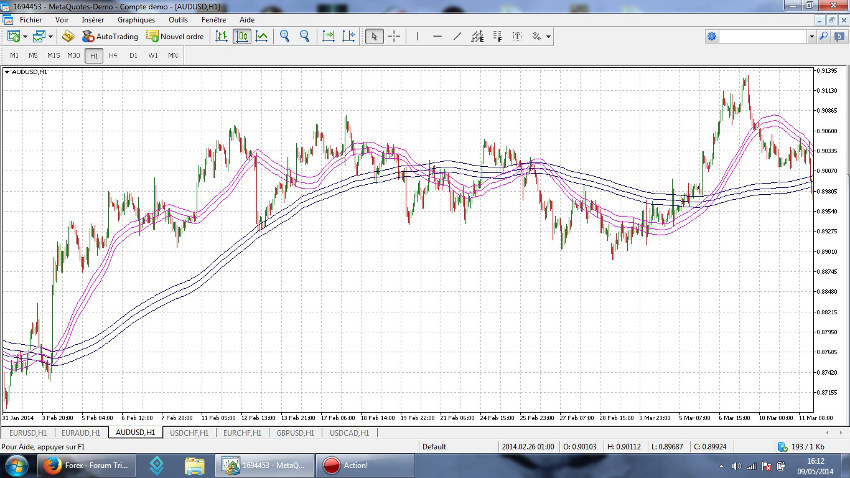Toggle the candlestick chart mode
850x478 pixels.
pos(242,36)
